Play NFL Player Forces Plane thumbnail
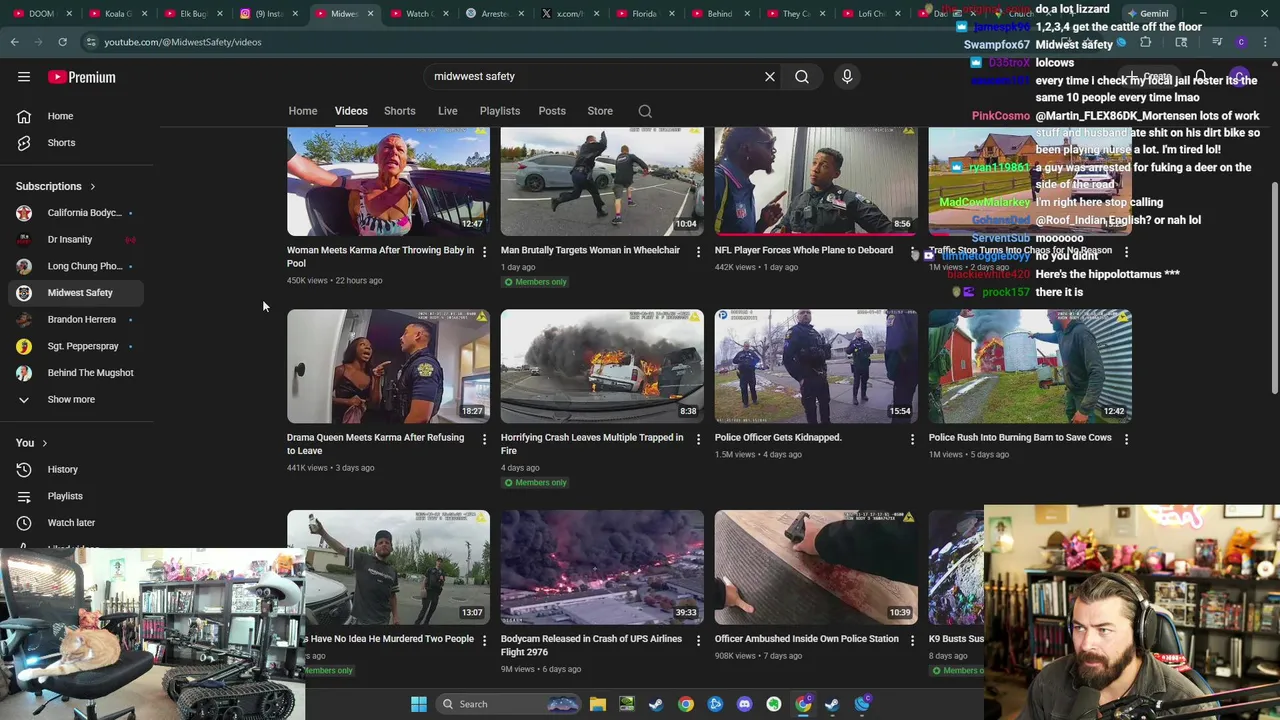Viewport: 1280px width, 720px height. click(816, 181)
